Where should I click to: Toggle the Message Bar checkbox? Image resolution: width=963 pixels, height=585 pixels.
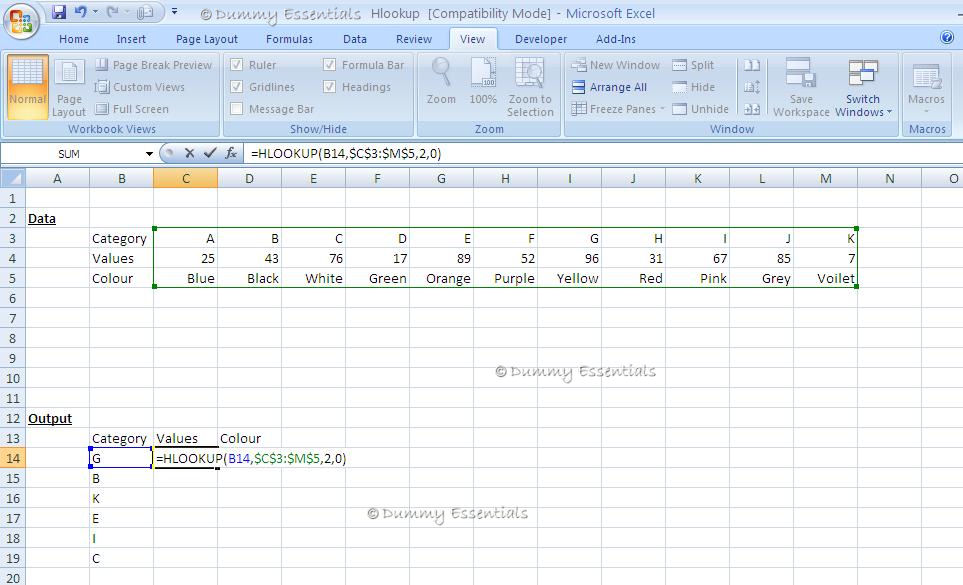click(236, 109)
